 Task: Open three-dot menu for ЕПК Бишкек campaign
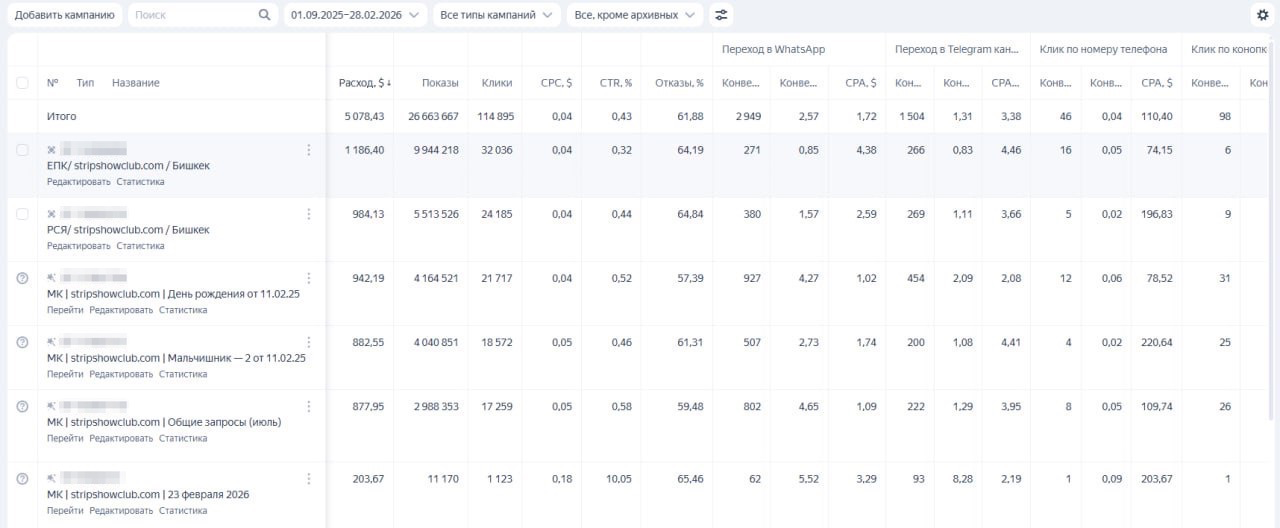point(308,150)
